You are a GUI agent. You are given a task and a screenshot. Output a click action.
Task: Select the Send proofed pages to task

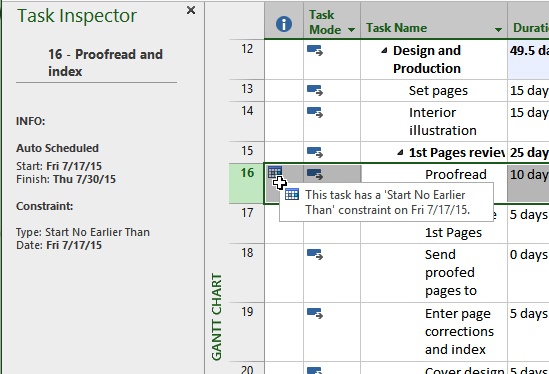coord(451,272)
